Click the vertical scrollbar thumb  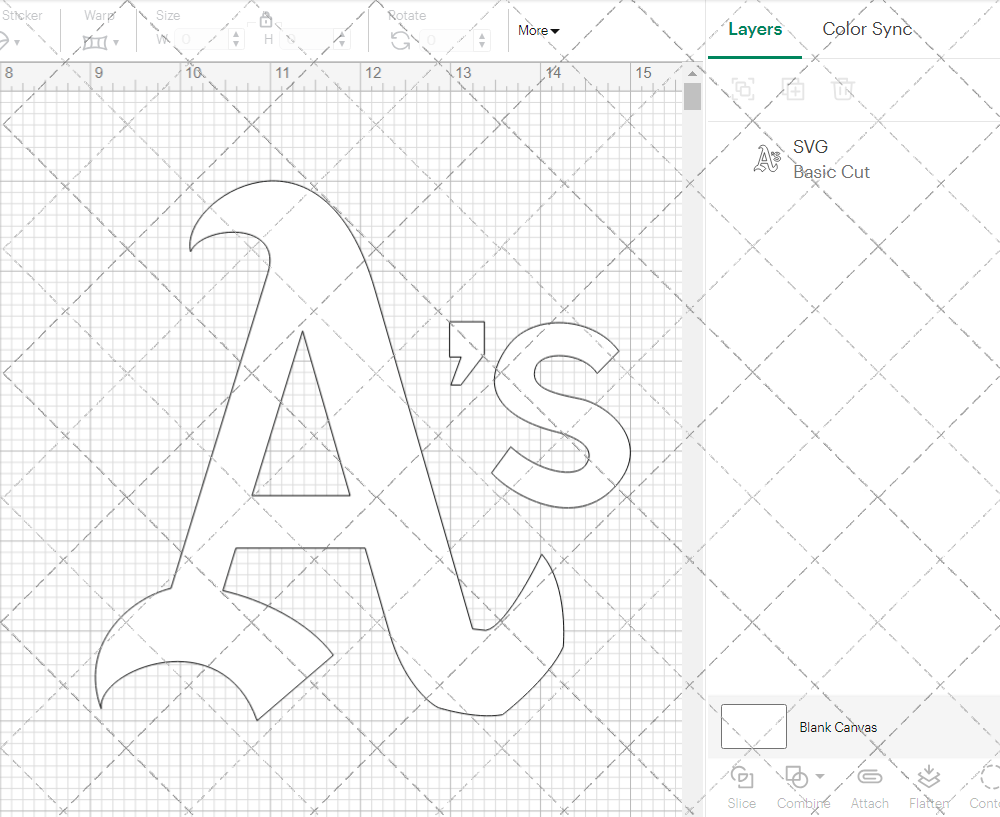pyautogui.click(x=692, y=96)
